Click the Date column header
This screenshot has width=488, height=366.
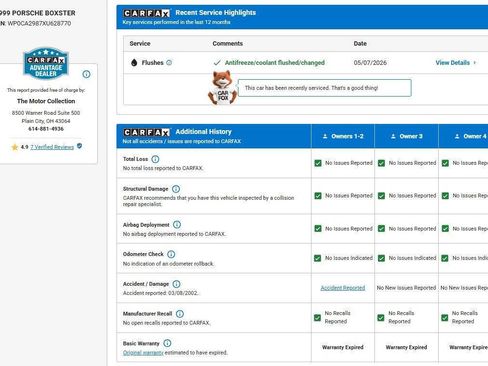[360, 44]
